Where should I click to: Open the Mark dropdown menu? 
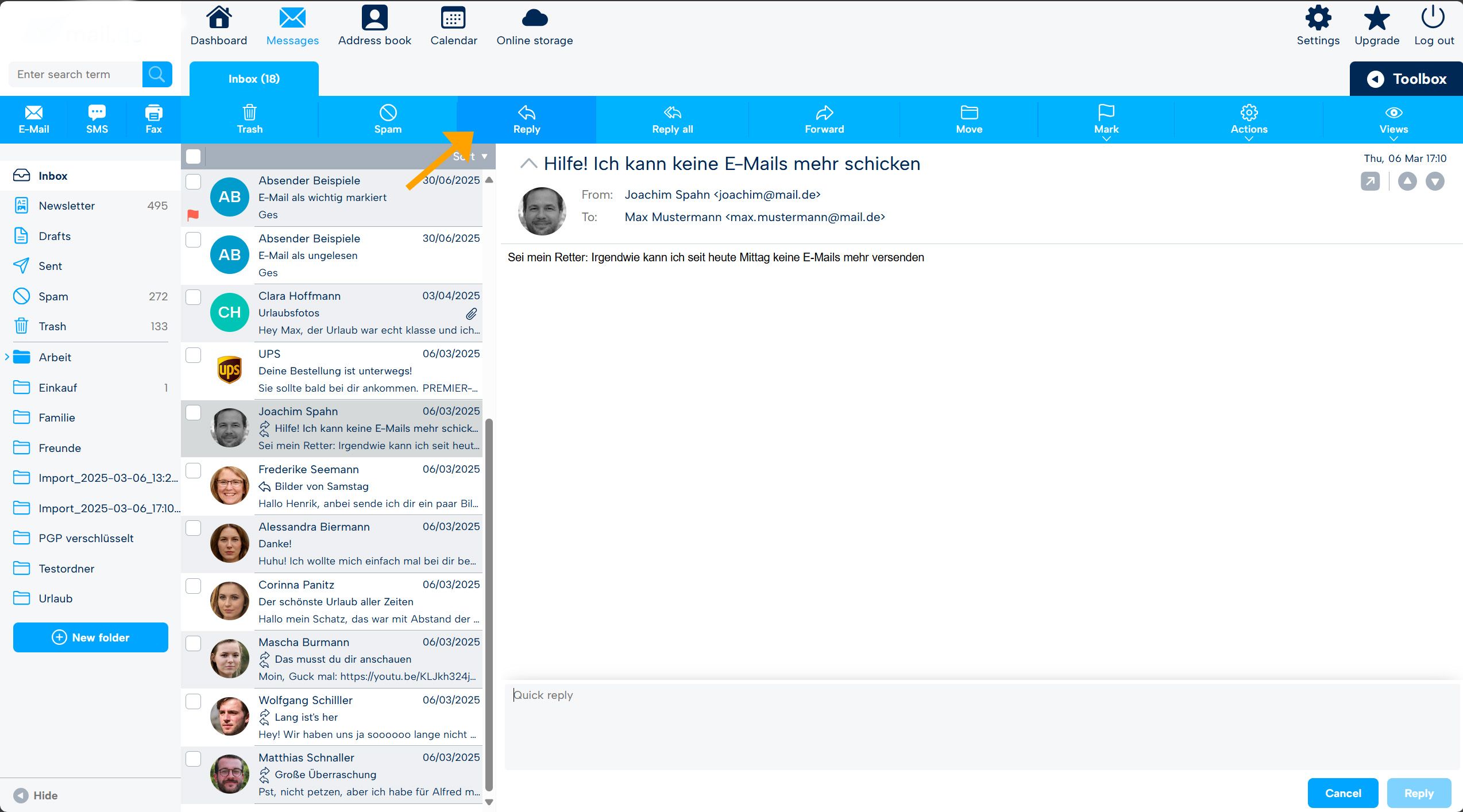click(1106, 119)
